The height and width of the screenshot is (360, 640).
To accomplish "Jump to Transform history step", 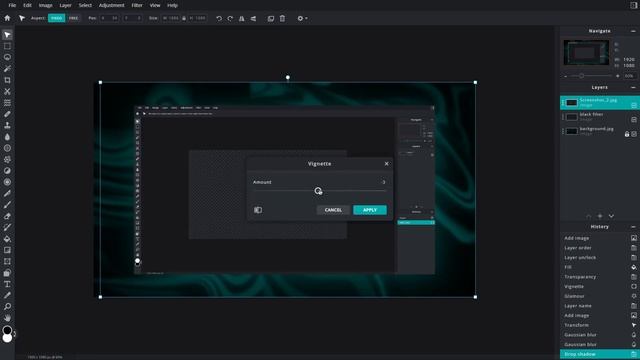I will click(600, 325).
